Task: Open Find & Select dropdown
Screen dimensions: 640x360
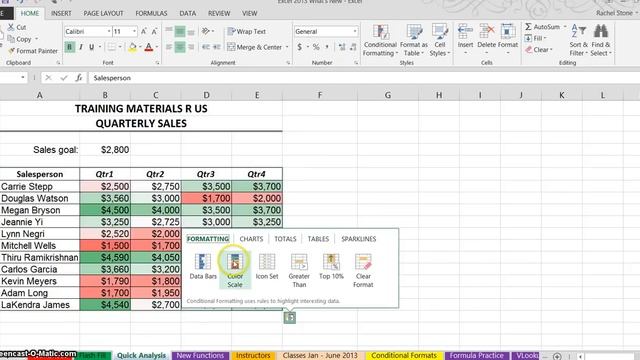Action: (x=600, y=40)
